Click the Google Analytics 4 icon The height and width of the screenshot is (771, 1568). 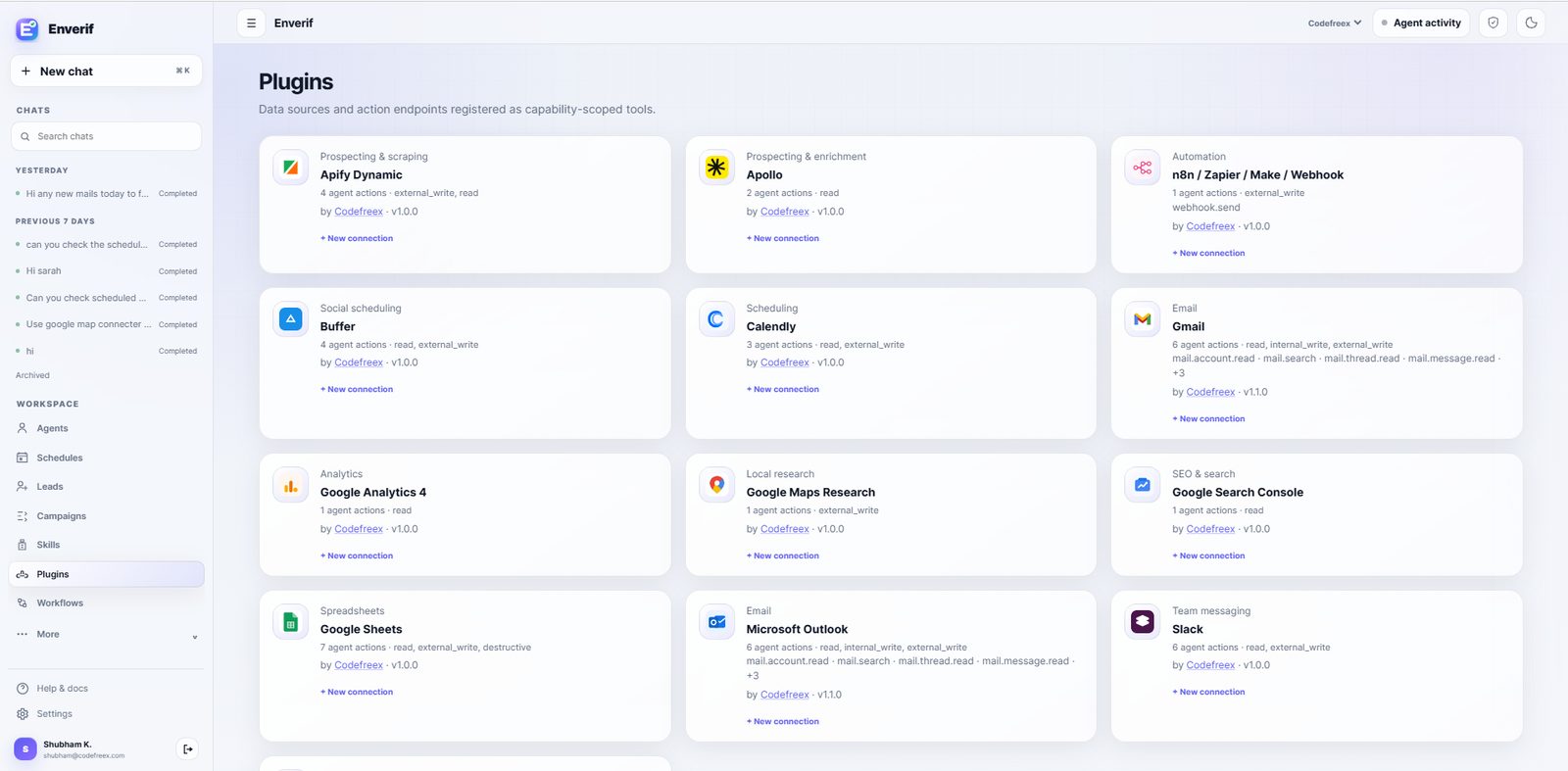[291, 485]
